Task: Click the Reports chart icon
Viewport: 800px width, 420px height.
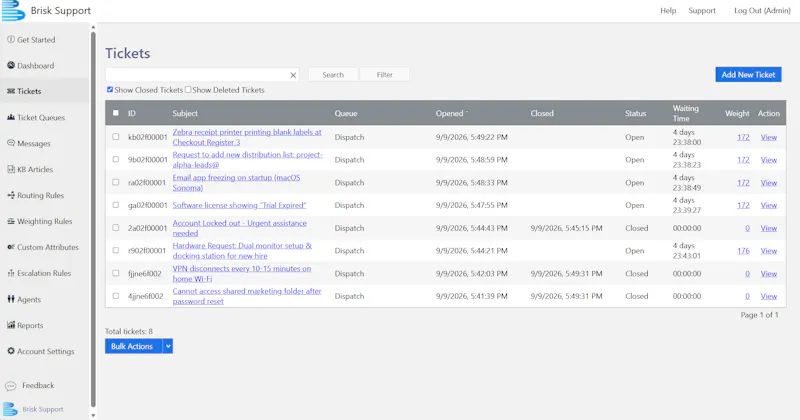Action: (11, 325)
